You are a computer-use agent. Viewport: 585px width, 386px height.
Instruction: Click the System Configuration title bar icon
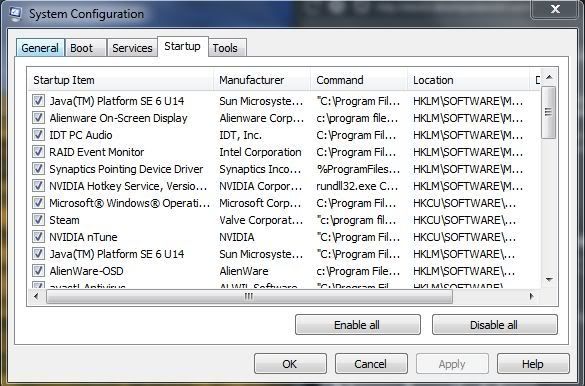[x=15, y=14]
